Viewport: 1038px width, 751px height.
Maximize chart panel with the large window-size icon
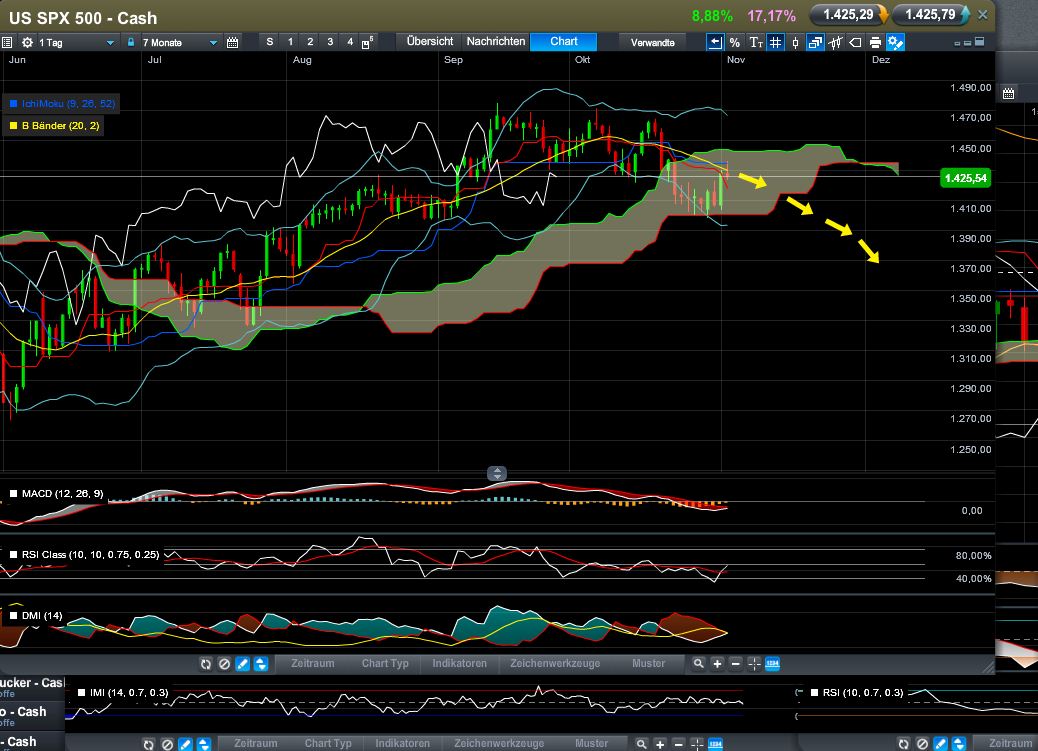(980, 42)
